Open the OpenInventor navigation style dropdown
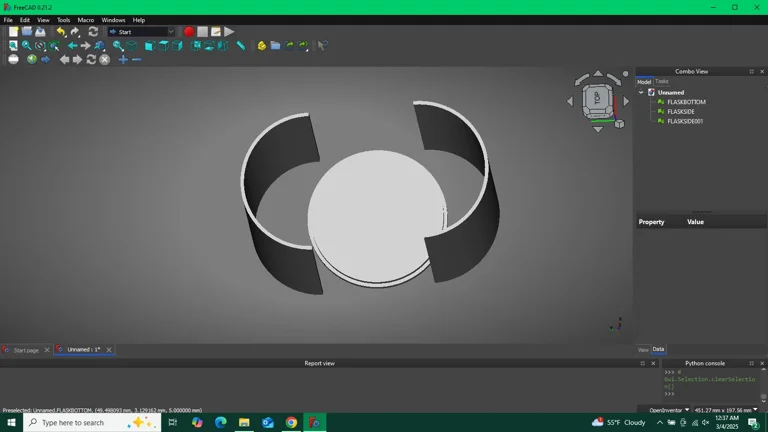The height and width of the screenshot is (432, 768). point(669,410)
